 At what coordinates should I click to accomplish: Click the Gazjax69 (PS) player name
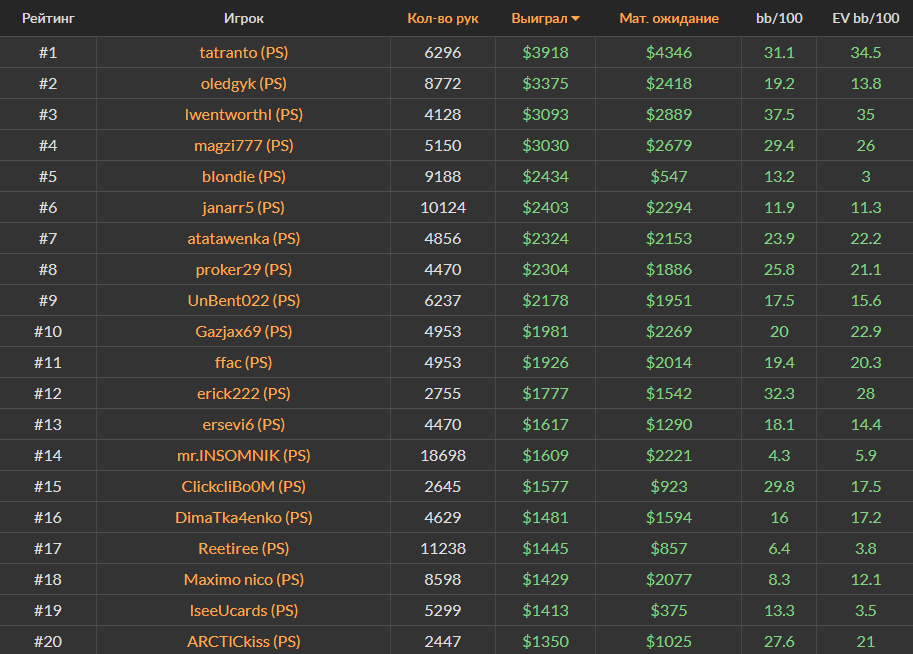(x=244, y=332)
